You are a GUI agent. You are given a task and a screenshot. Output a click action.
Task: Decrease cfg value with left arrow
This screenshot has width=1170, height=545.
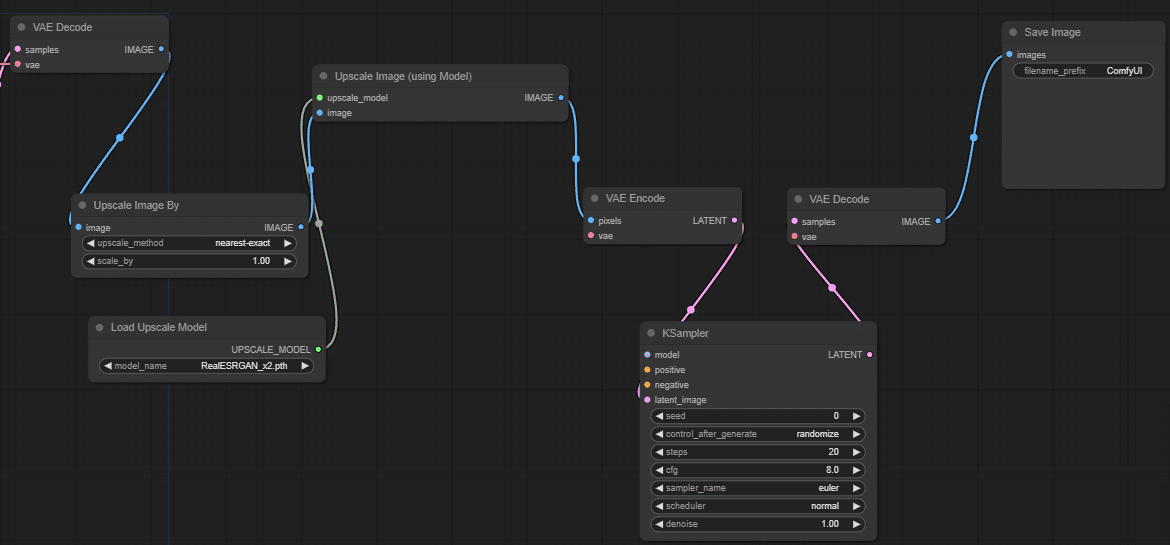658,470
